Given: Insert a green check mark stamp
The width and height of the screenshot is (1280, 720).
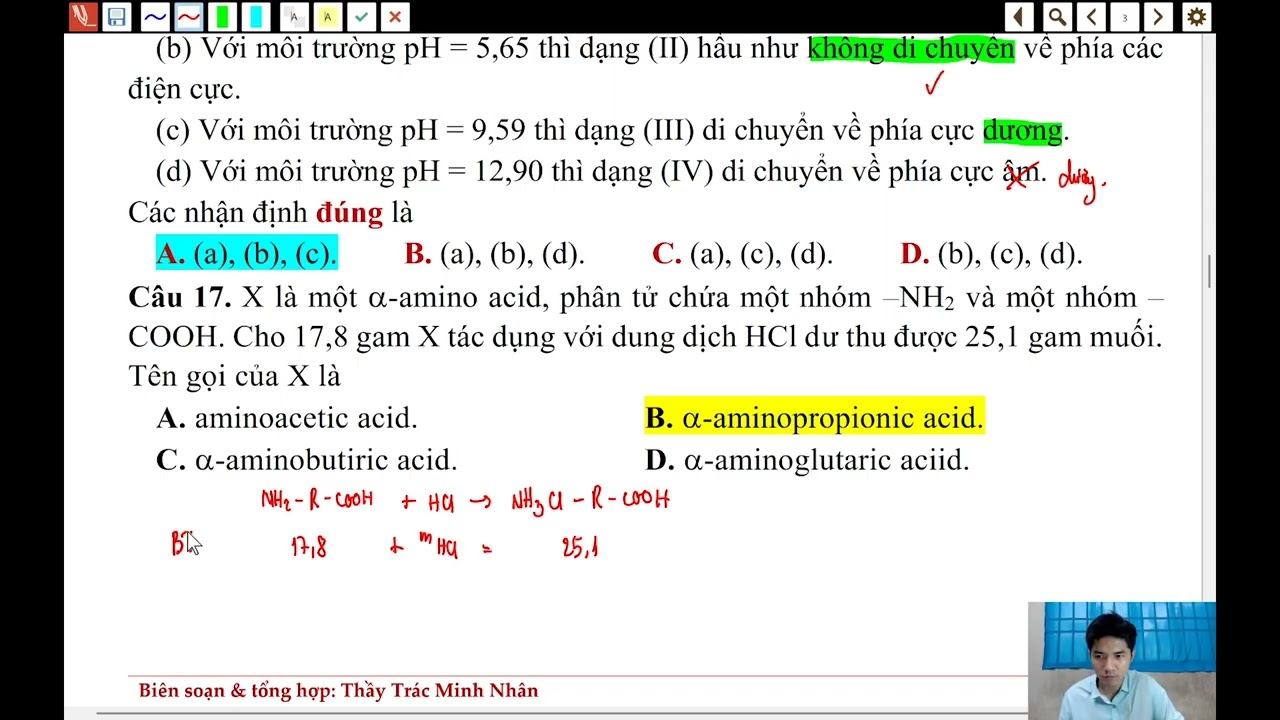Looking at the screenshot, I should click(x=361, y=16).
